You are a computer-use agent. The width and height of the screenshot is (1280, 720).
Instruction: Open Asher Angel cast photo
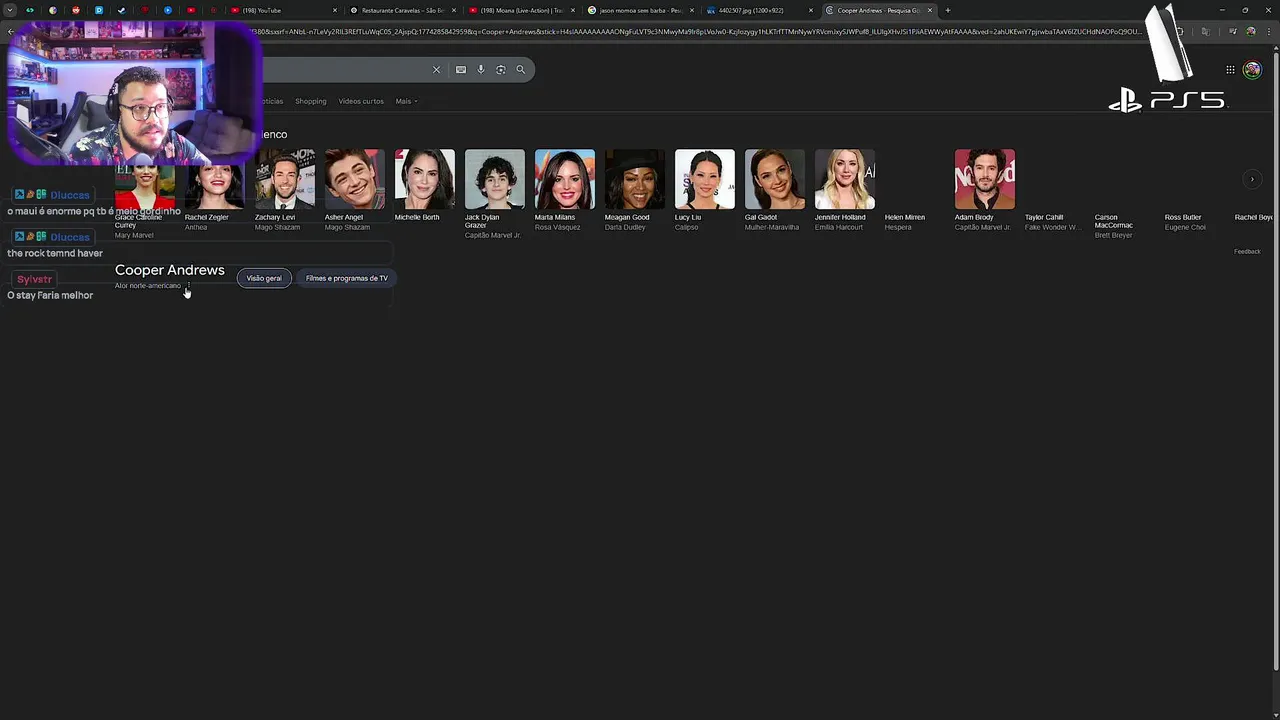355,179
